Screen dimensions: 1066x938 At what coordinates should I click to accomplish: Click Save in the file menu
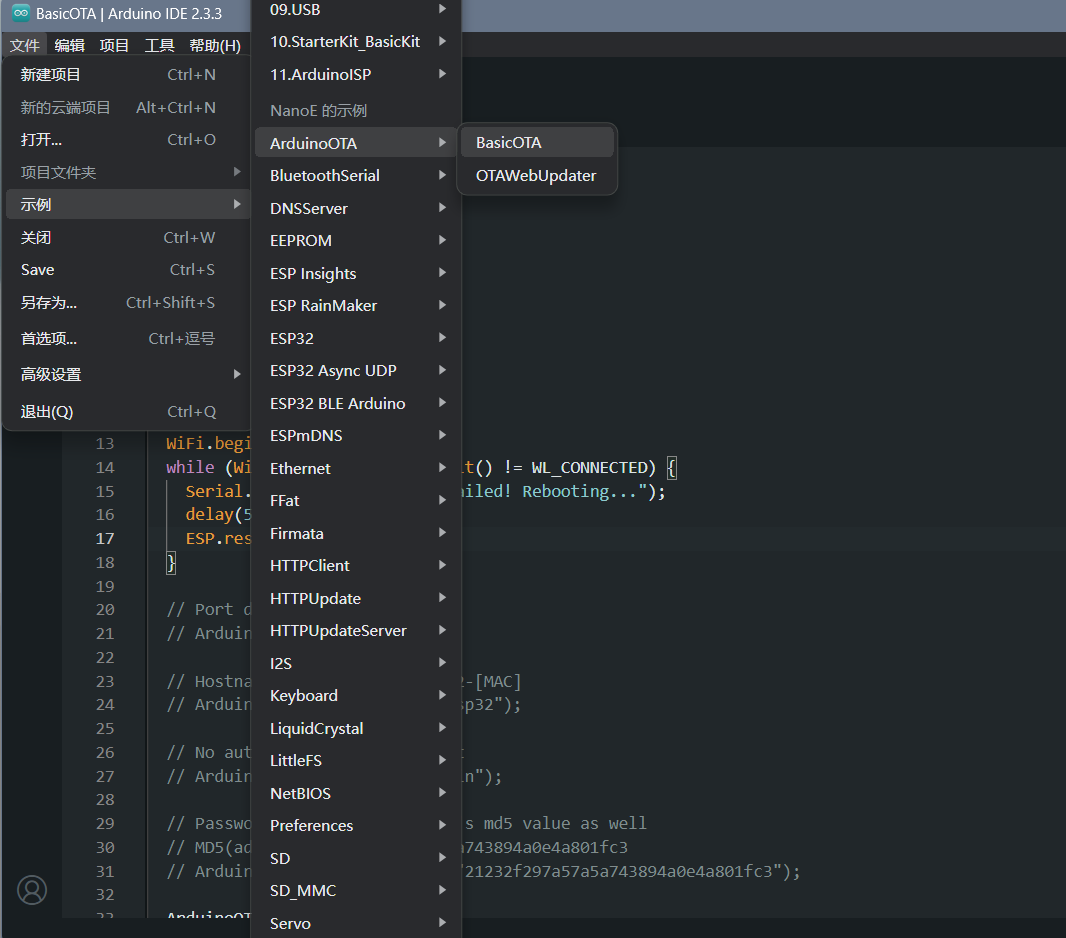pos(126,270)
